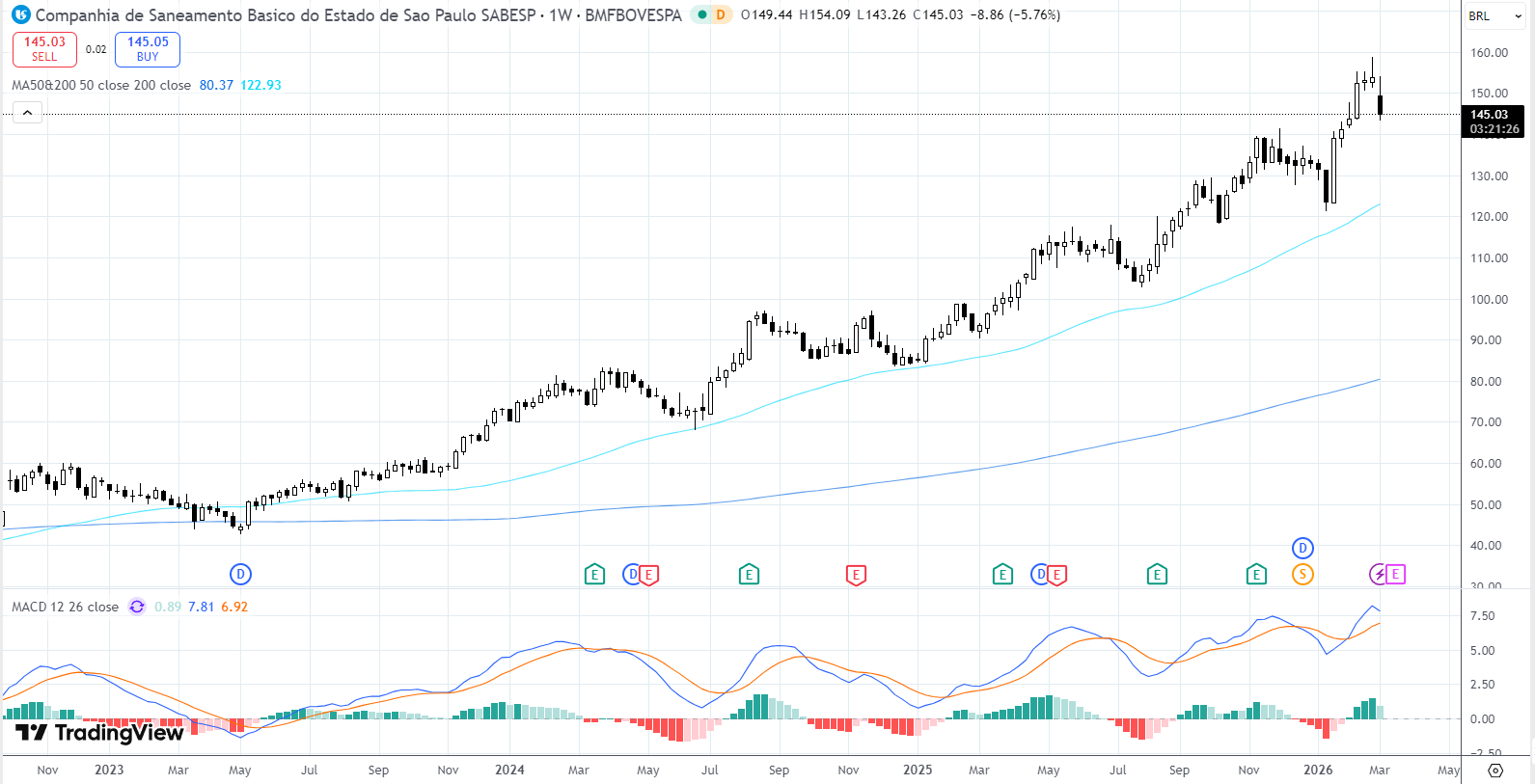Open the dividend marker near May 2023
1535x784 pixels.
click(x=240, y=575)
